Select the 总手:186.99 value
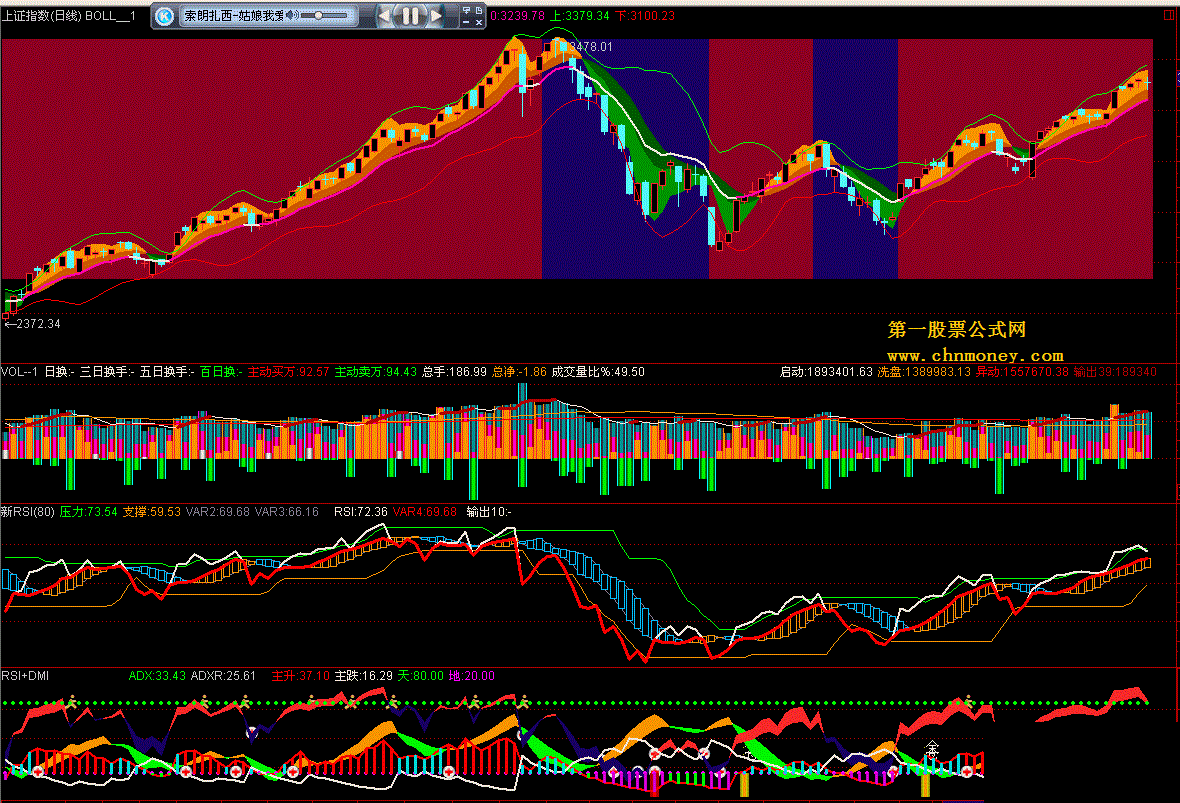The image size is (1180, 803). coord(455,372)
